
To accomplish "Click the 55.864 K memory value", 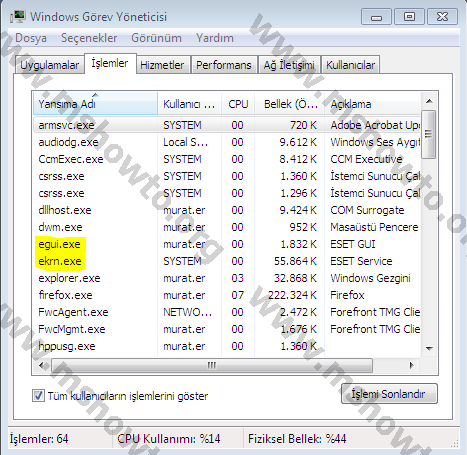I will (295, 261).
